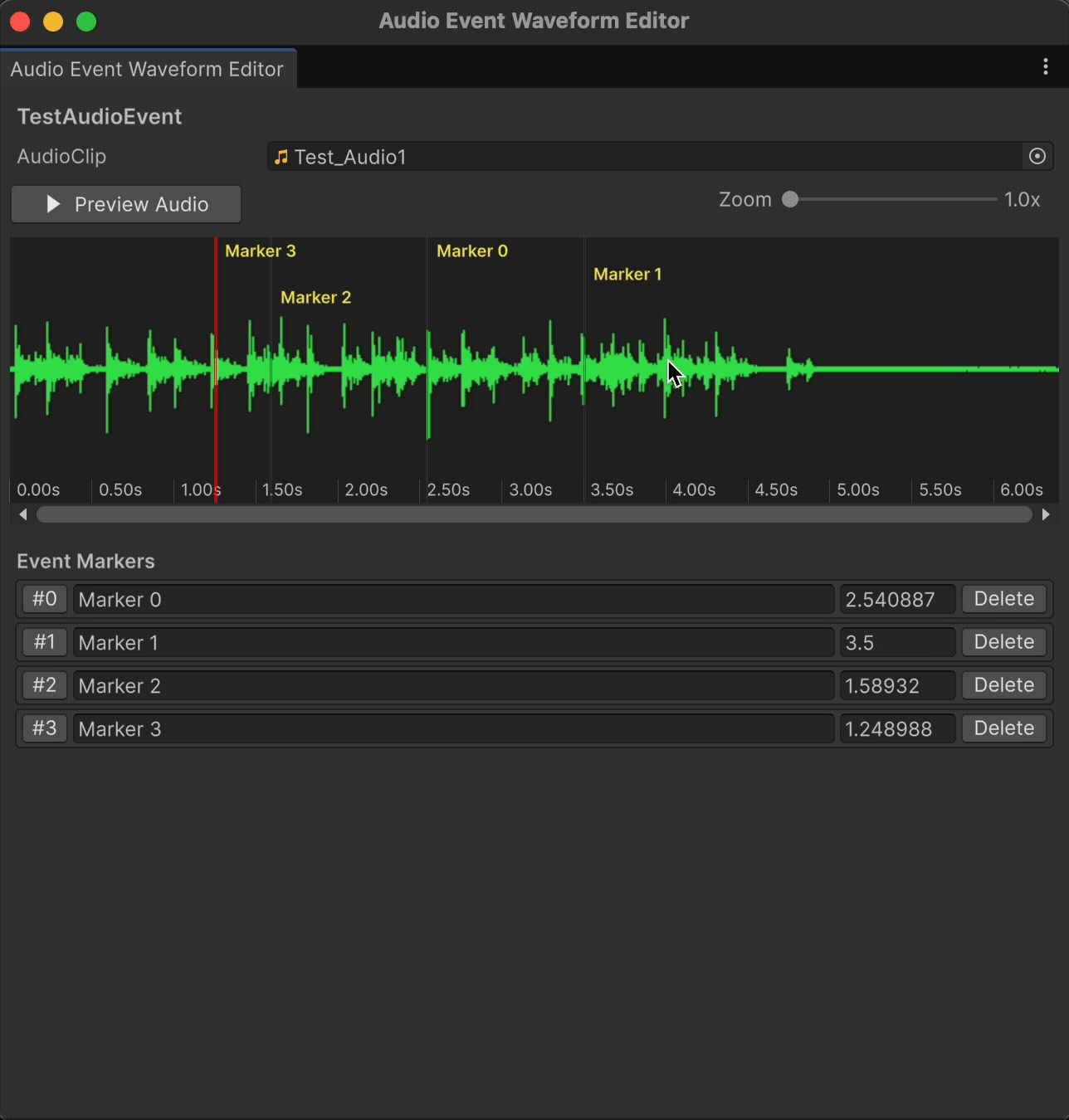The image size is (1069, 1120).
Task: Click the #1 marker index button
Action: click(45, 642)
